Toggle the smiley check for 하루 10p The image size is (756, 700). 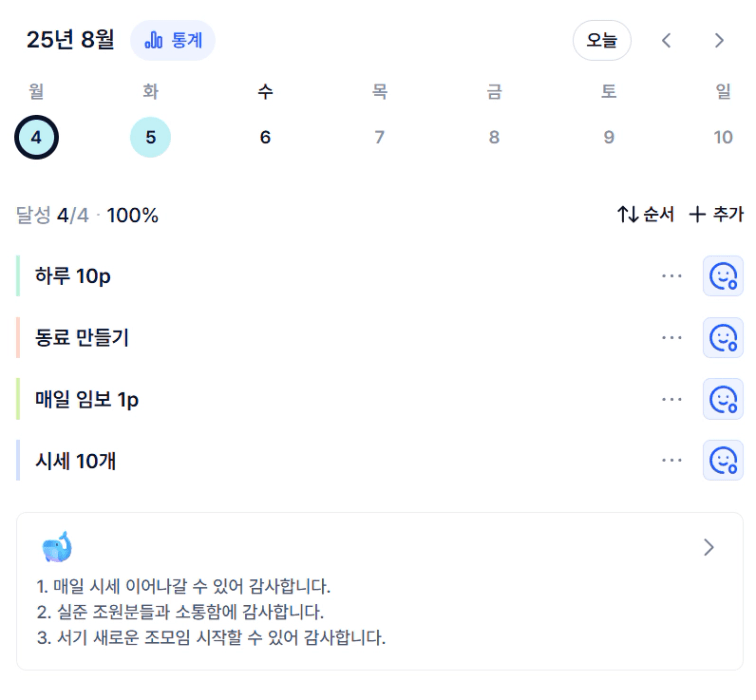pyautogui.click(x=723, y=276)
